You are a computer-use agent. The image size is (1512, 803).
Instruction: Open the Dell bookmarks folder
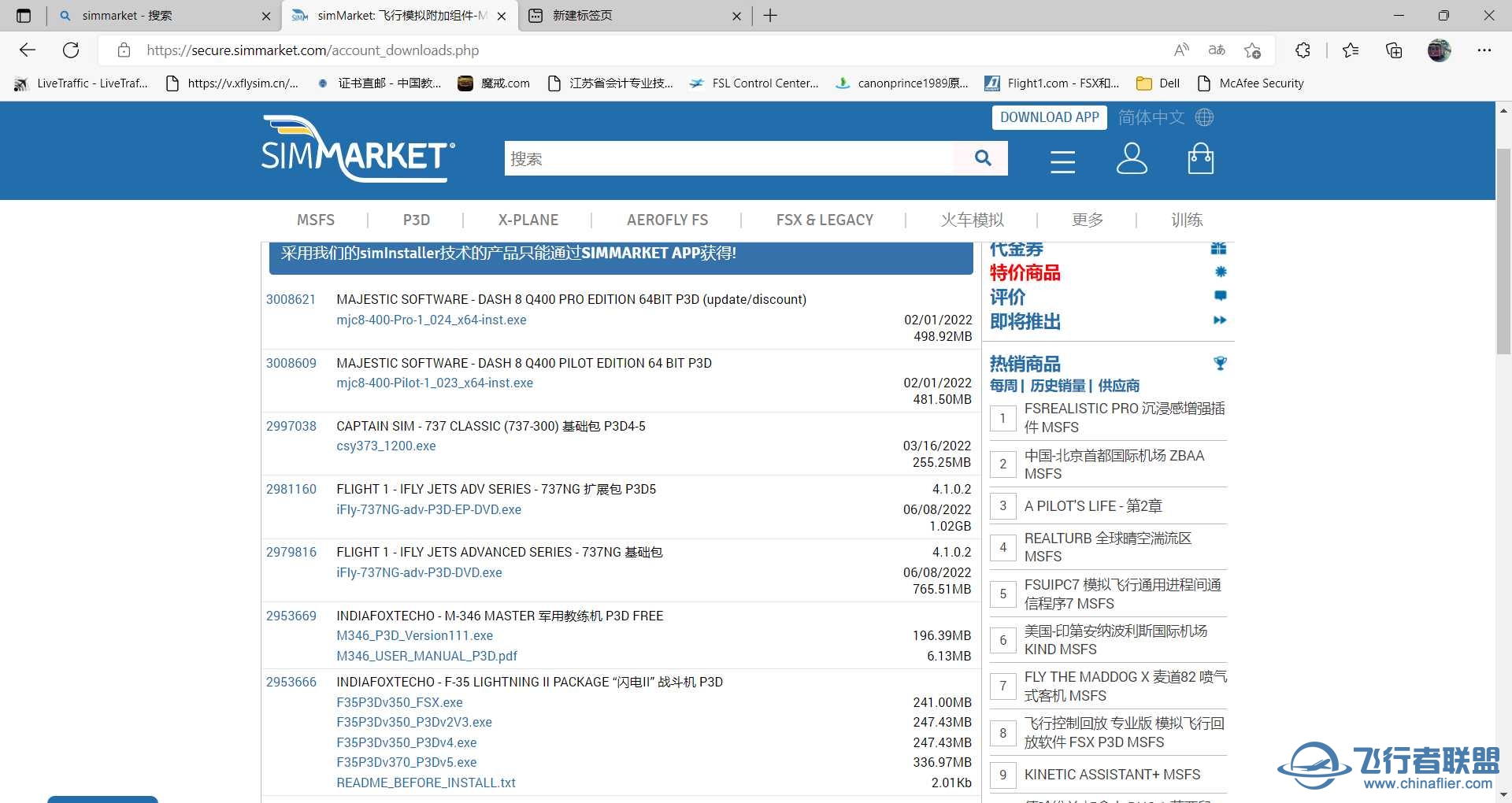point(1158,83)
